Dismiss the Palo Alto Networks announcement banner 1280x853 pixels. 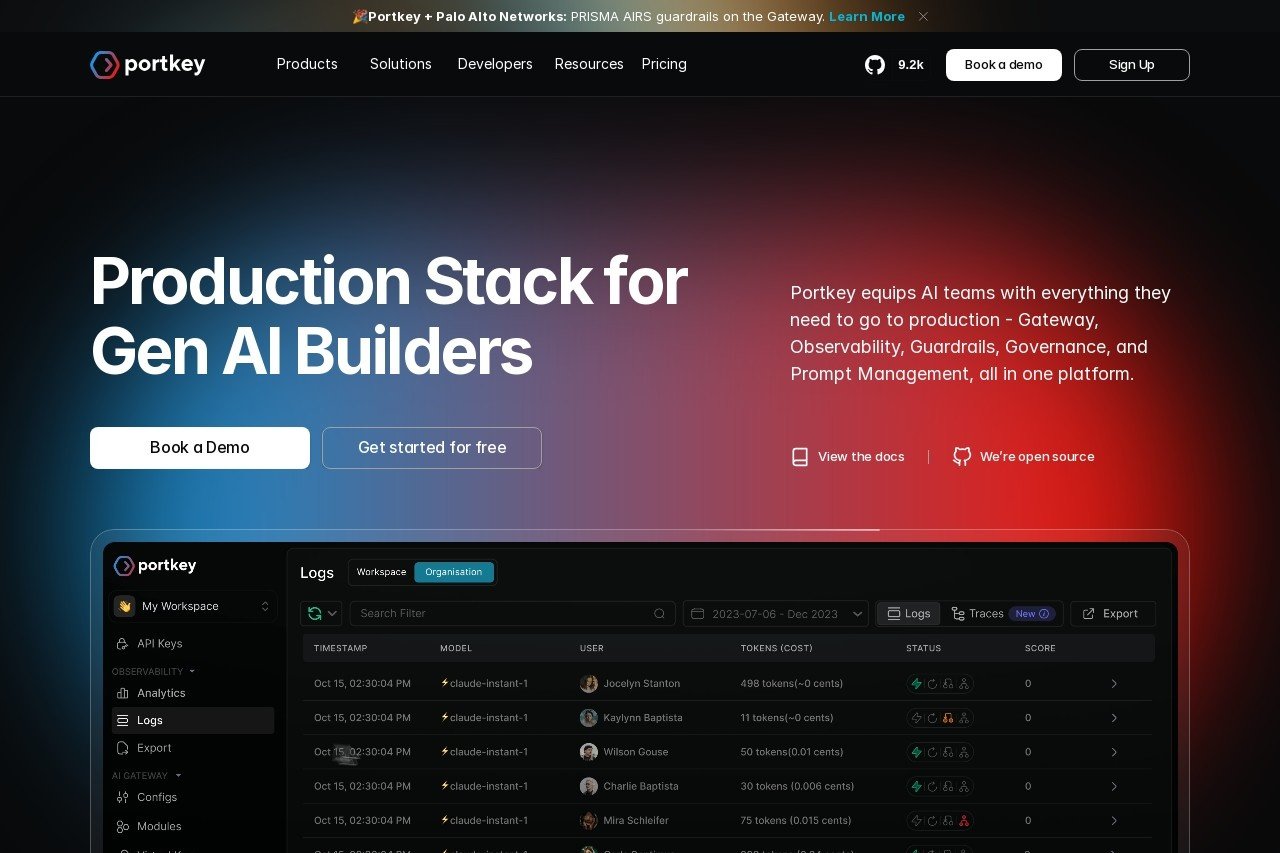point(923,16)
